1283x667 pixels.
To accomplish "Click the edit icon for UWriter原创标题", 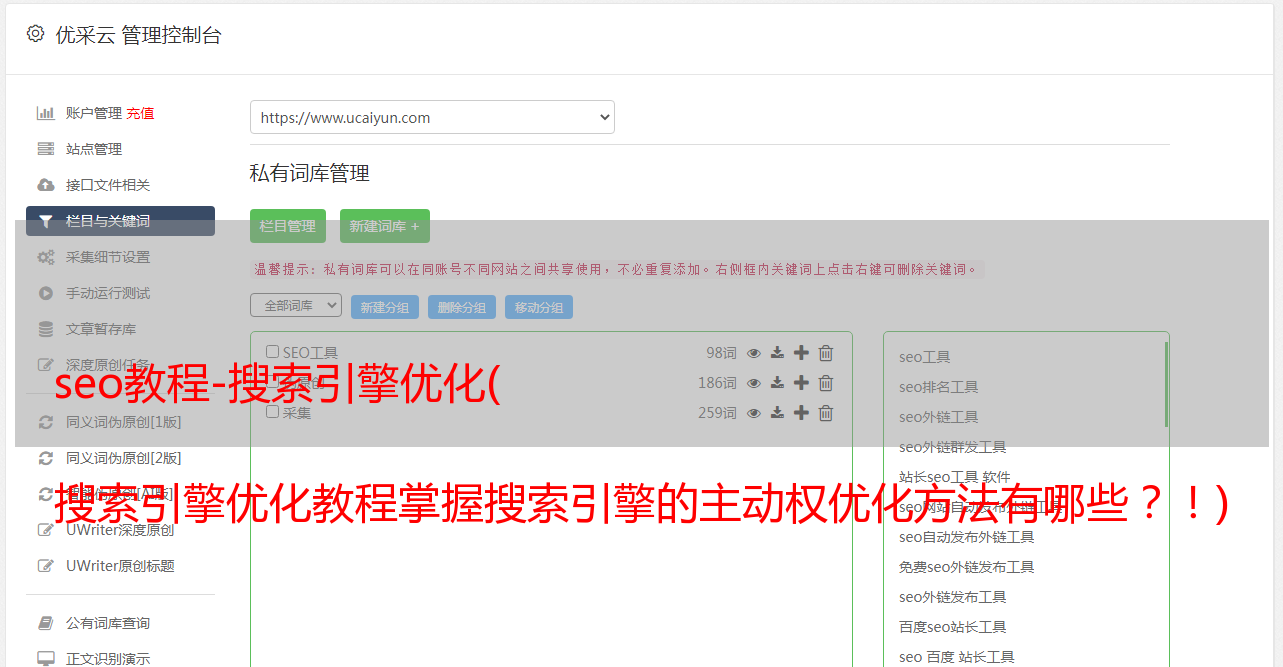I will [x=46, y=566].
